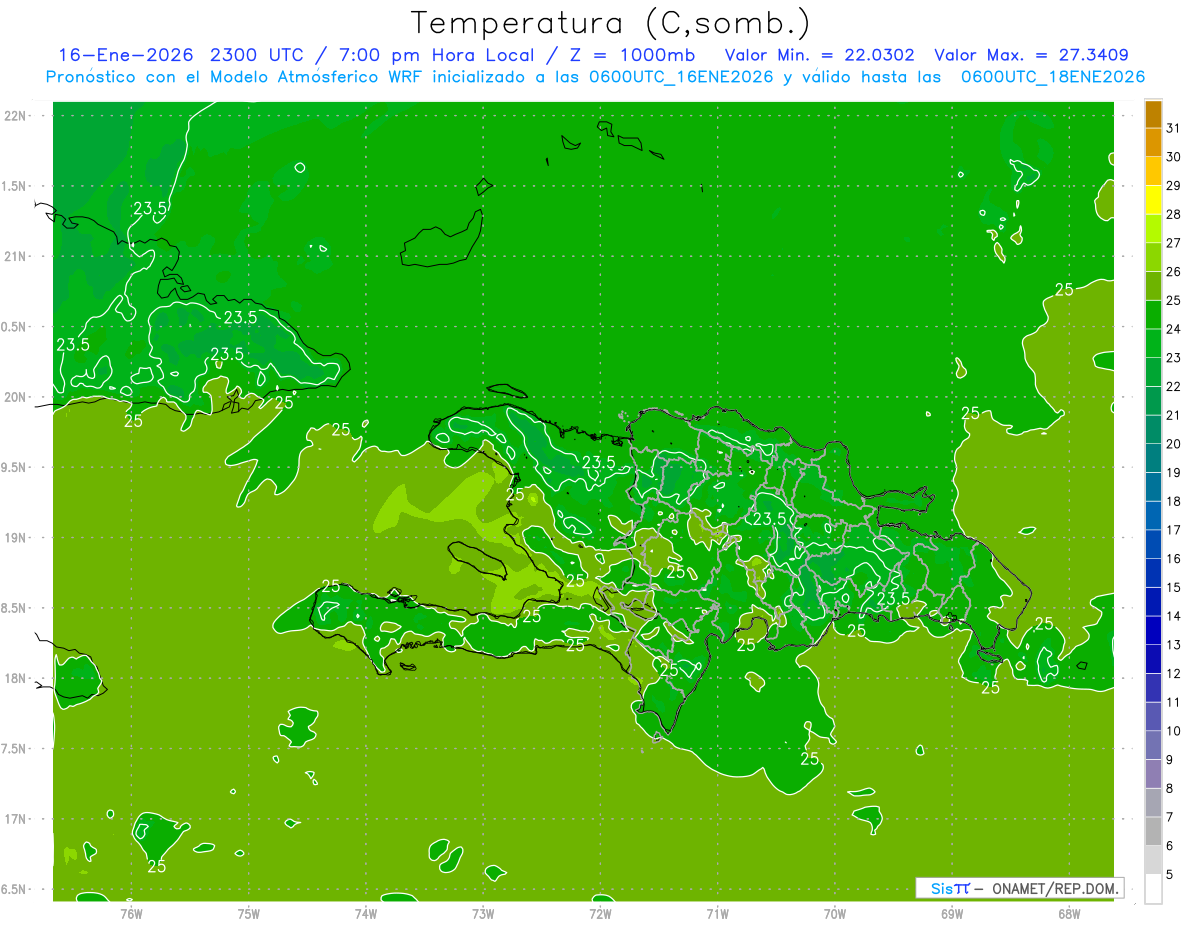
Task: Click the "17N" latitude axis label
Action: (x=14, y=820)
